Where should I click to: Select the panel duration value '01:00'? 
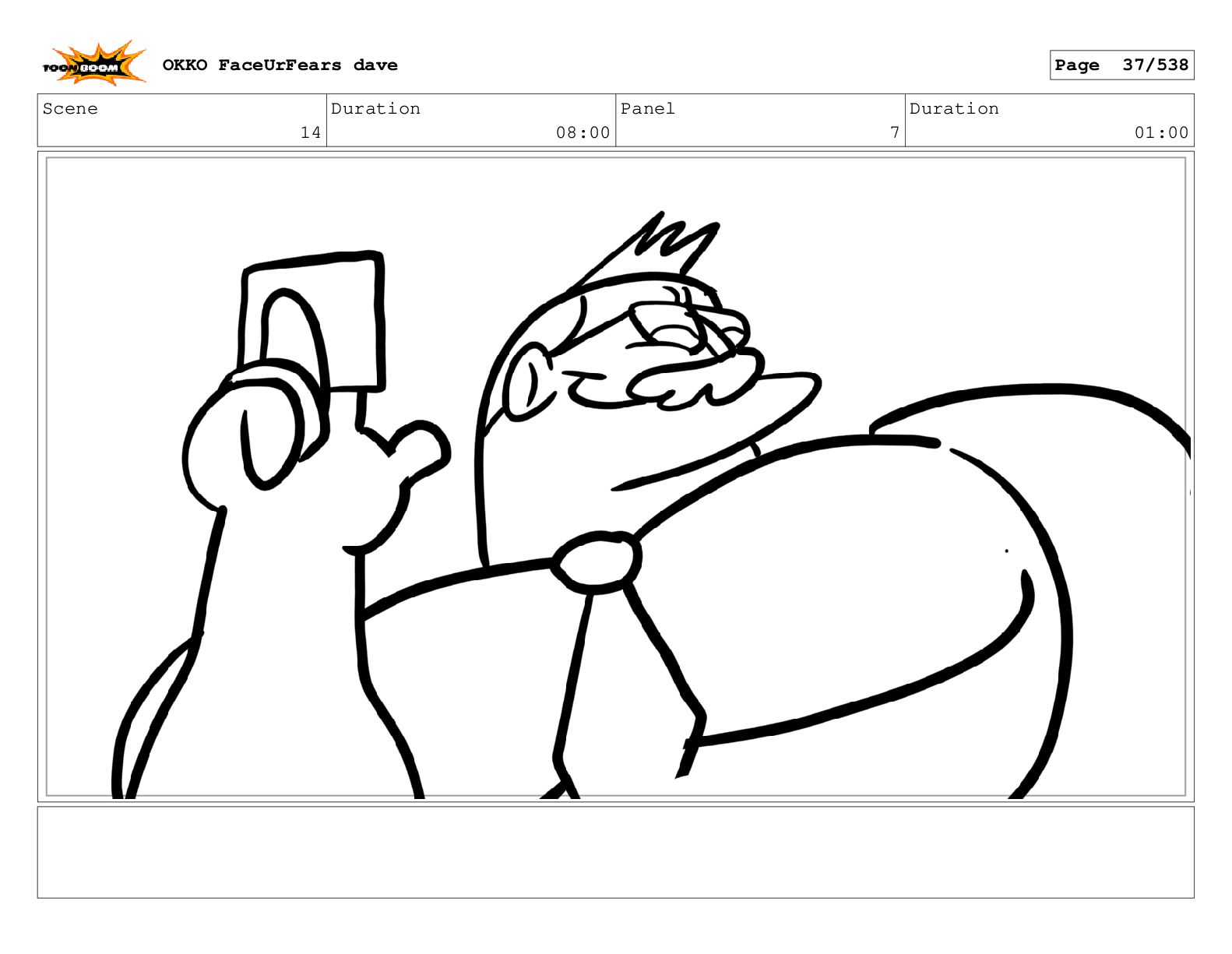pos(1161,132)
